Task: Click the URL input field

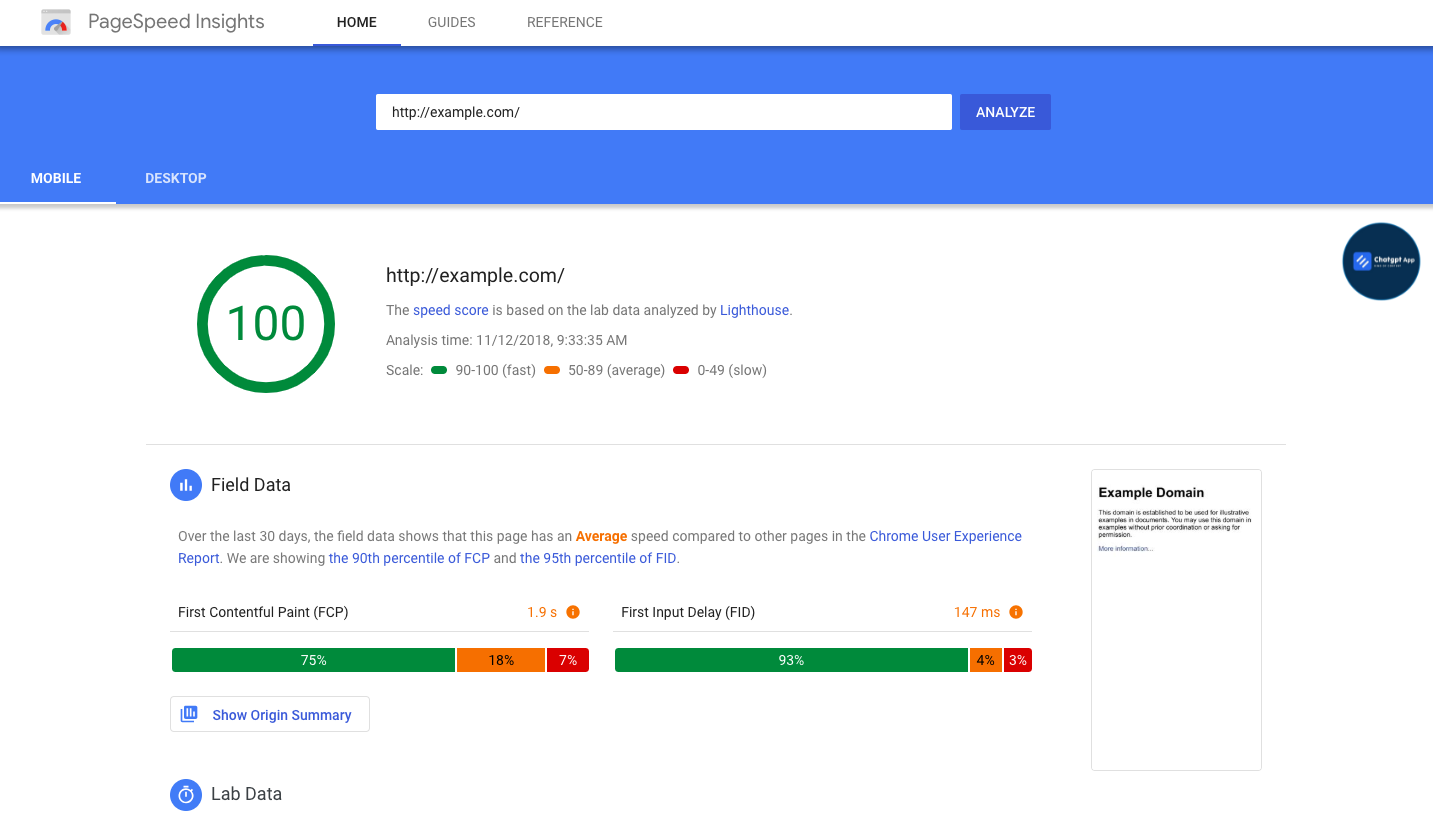Action: click(664, 112)
